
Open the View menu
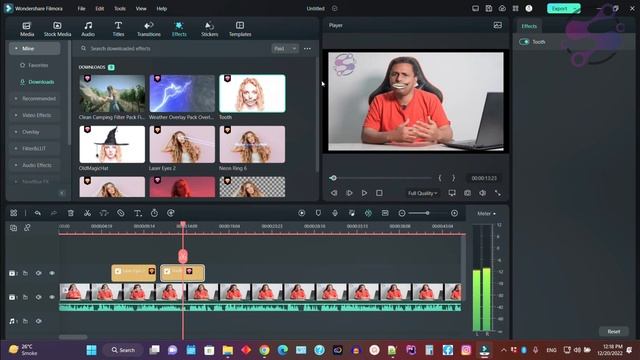141,9
